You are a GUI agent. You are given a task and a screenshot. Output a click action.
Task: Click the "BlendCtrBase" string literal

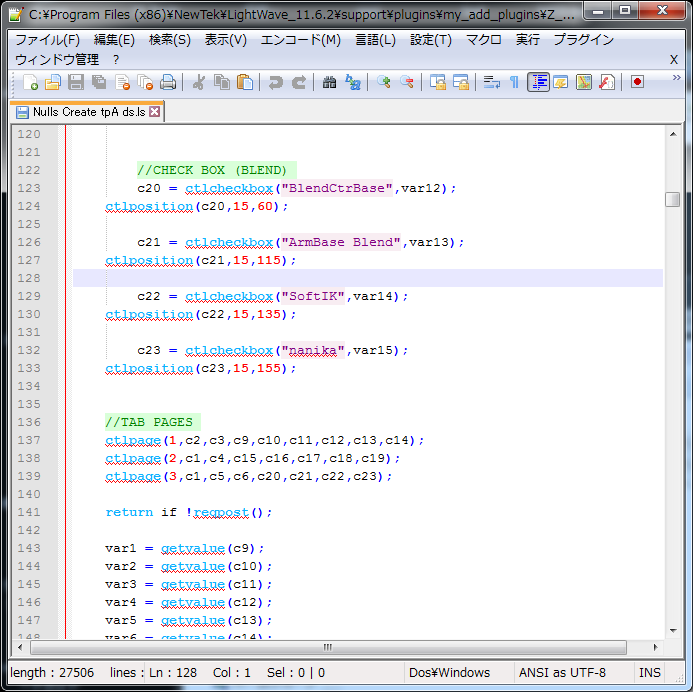(336, 188)
